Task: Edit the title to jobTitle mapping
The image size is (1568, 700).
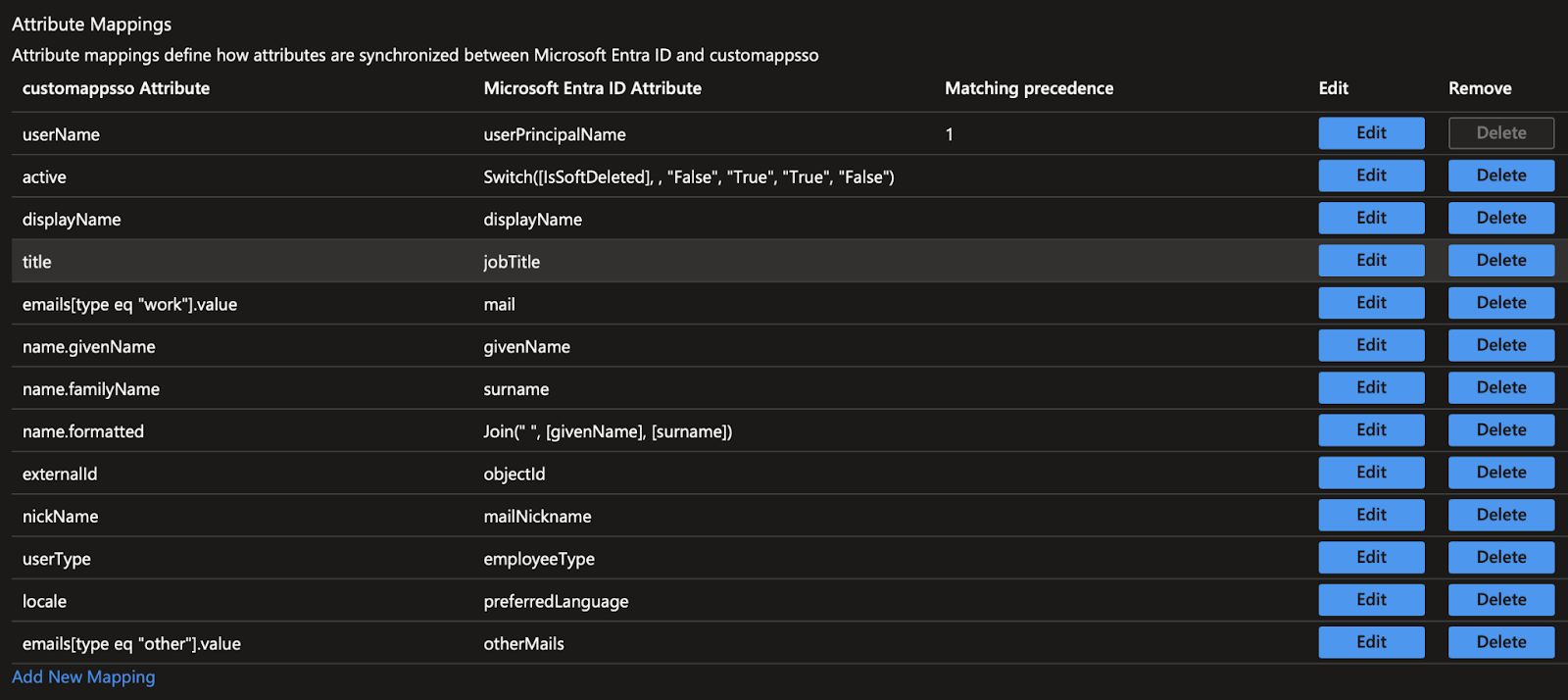Action: coord(1371,260)
